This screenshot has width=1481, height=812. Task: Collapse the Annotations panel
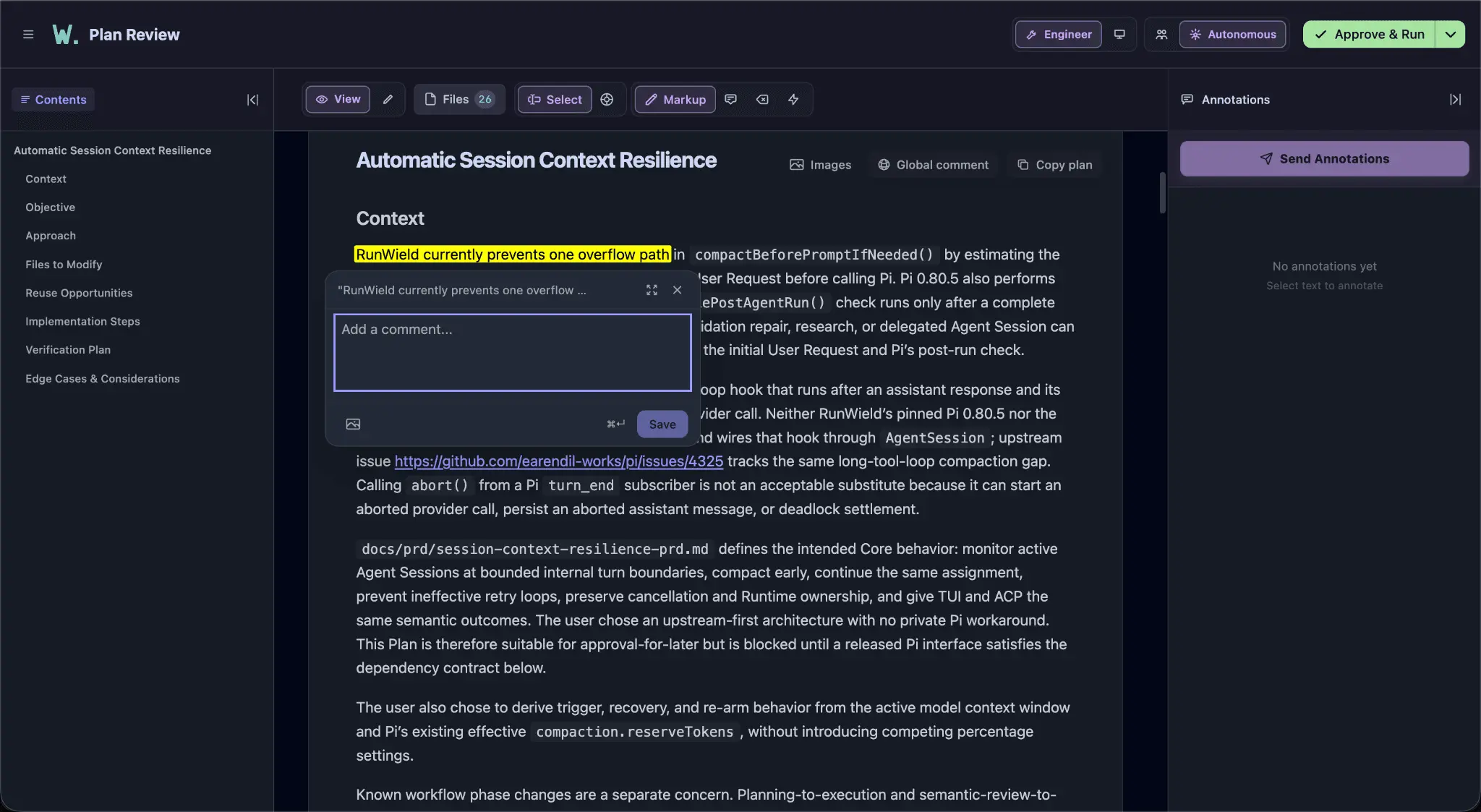1455,100
